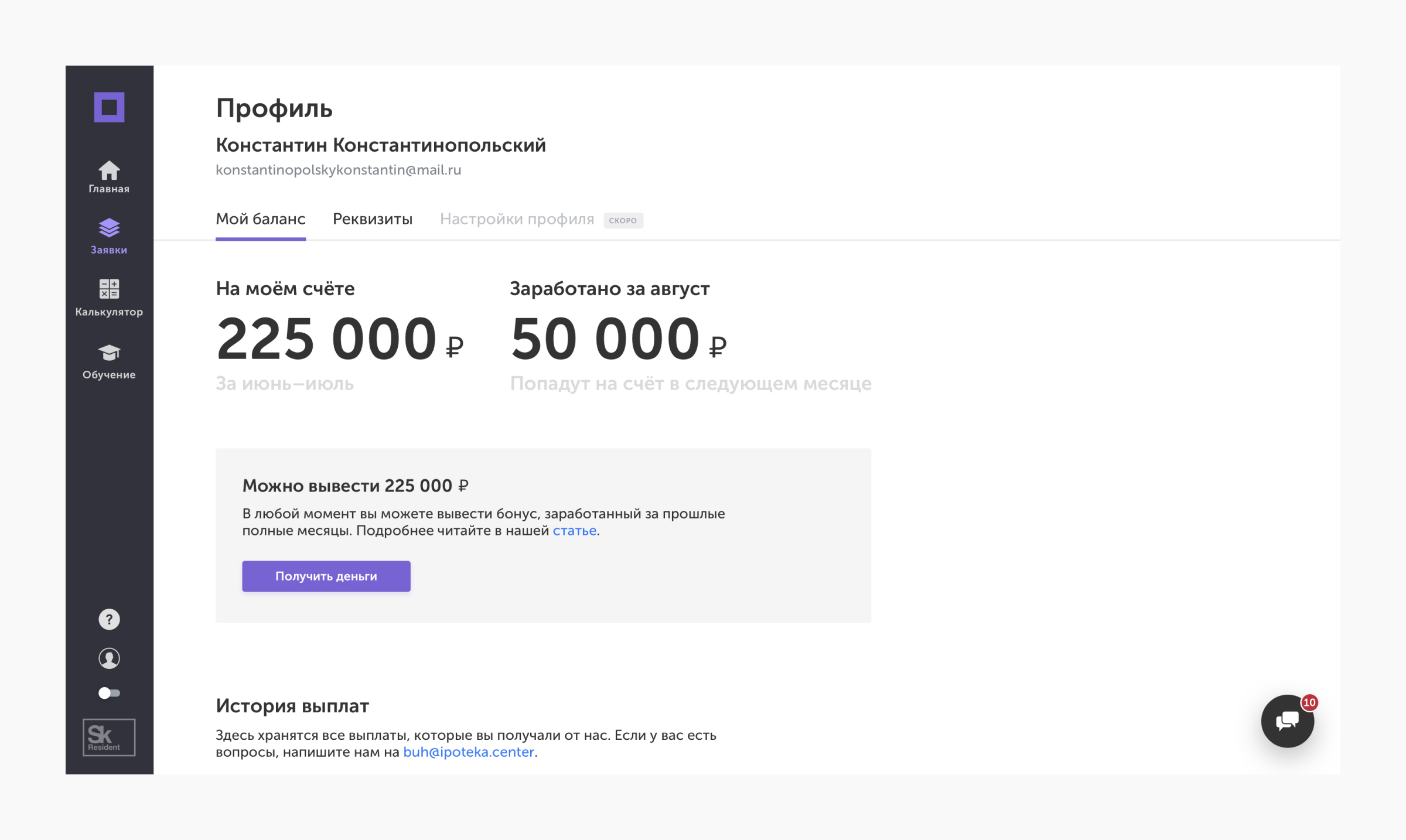Image resolution: width=1406 pixels, height=840 pixels.
Task: Click the help question mark icon
Action: [x=109, y=619]
